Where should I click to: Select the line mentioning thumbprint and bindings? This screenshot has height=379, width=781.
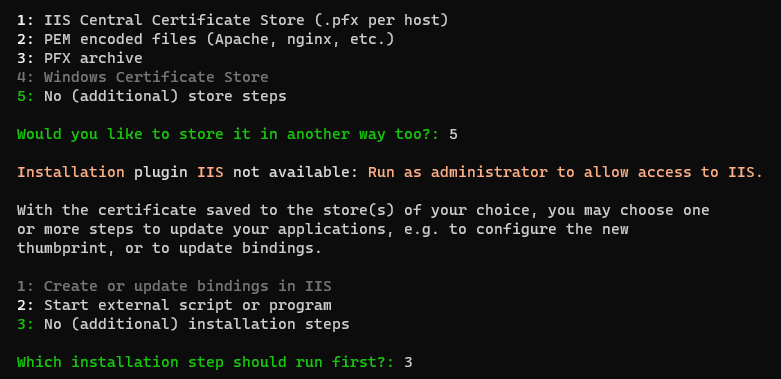(169, 249)
